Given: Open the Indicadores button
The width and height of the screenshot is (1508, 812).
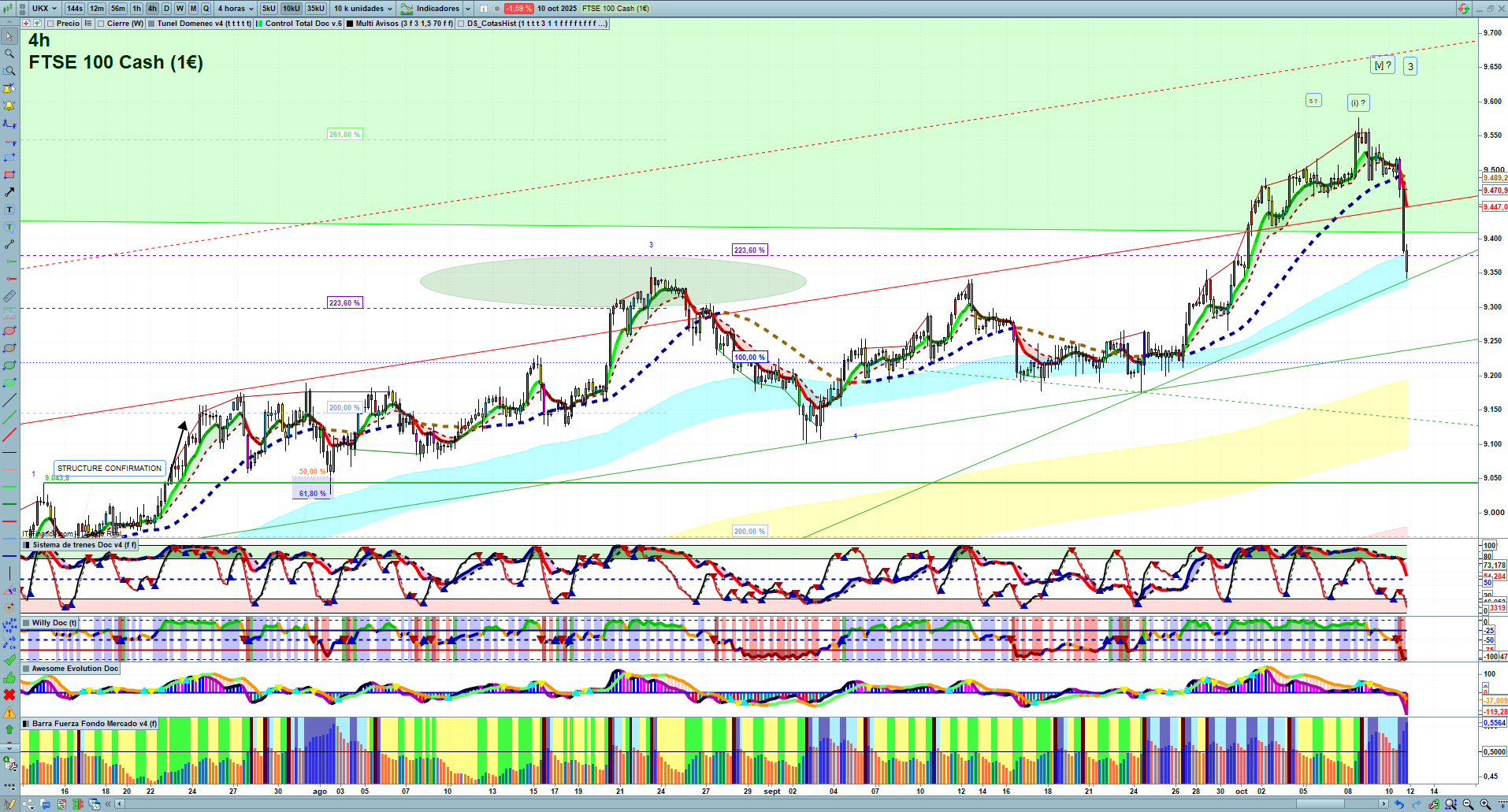Looking at the screenshot, I should tap(431, 9).
